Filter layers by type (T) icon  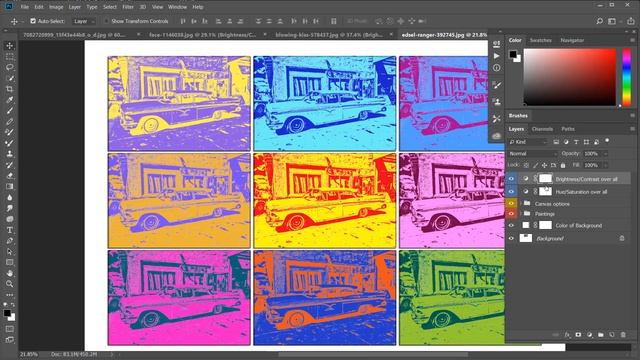coord(576,142)
